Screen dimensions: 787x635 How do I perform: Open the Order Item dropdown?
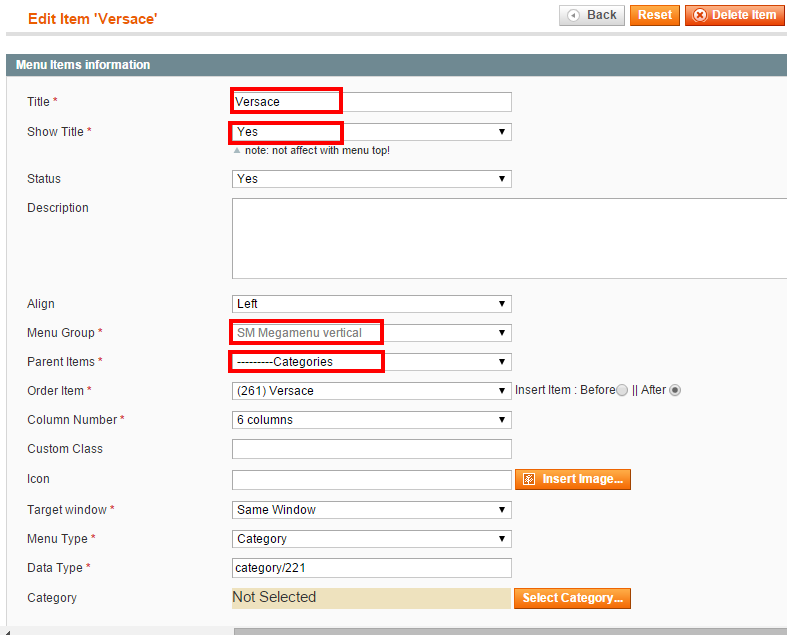(372, 391)
